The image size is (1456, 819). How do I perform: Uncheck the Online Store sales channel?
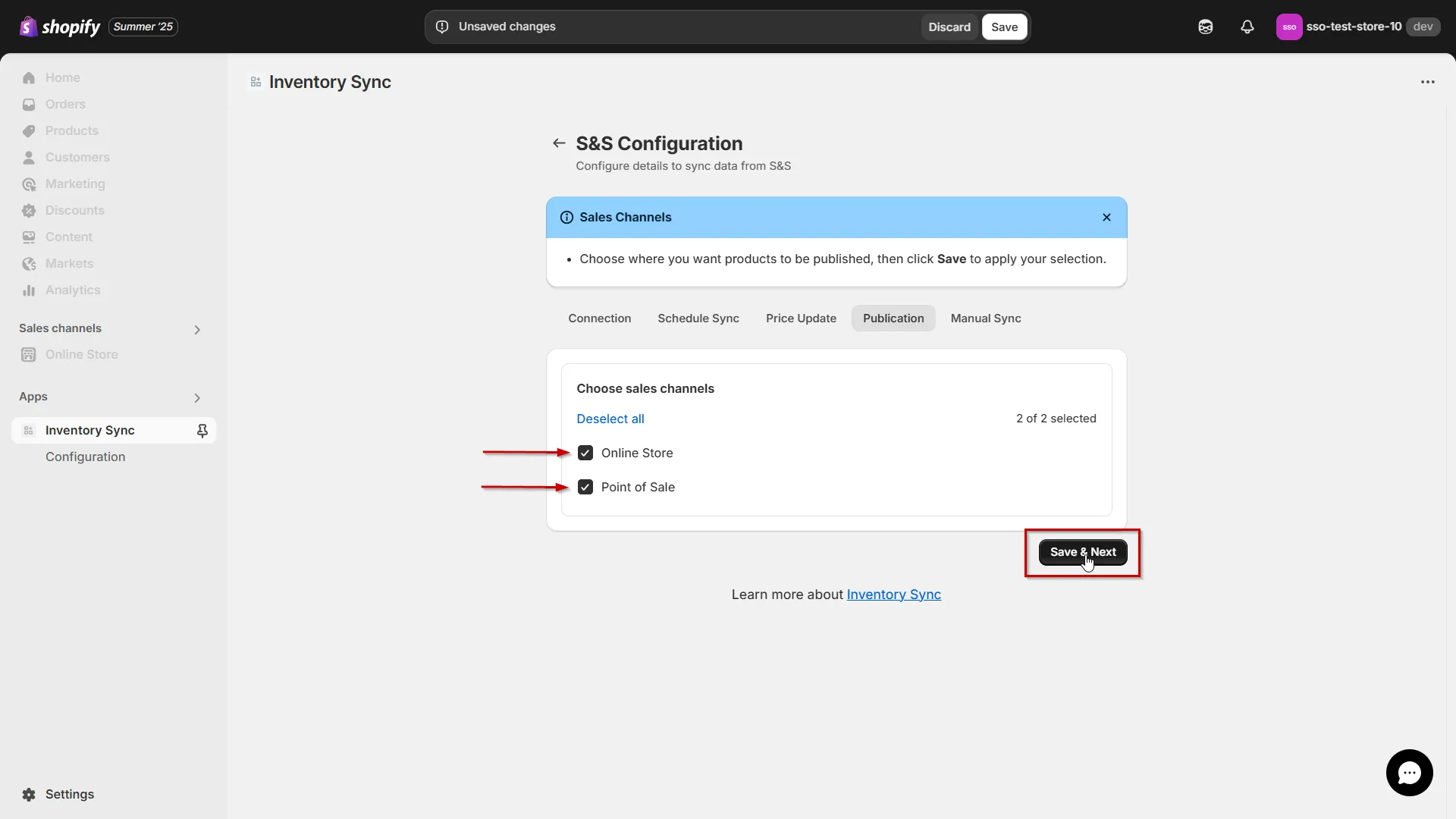click(585, 453)
